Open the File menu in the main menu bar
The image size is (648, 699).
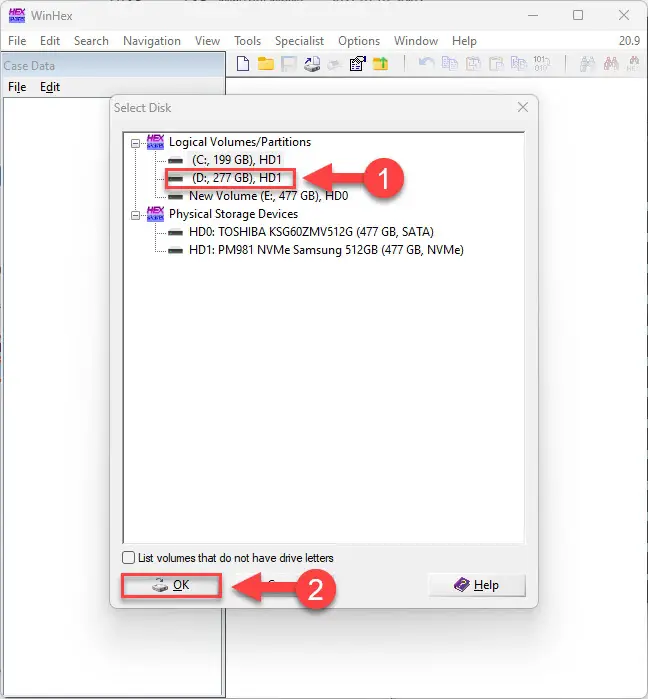click(17, 41)
